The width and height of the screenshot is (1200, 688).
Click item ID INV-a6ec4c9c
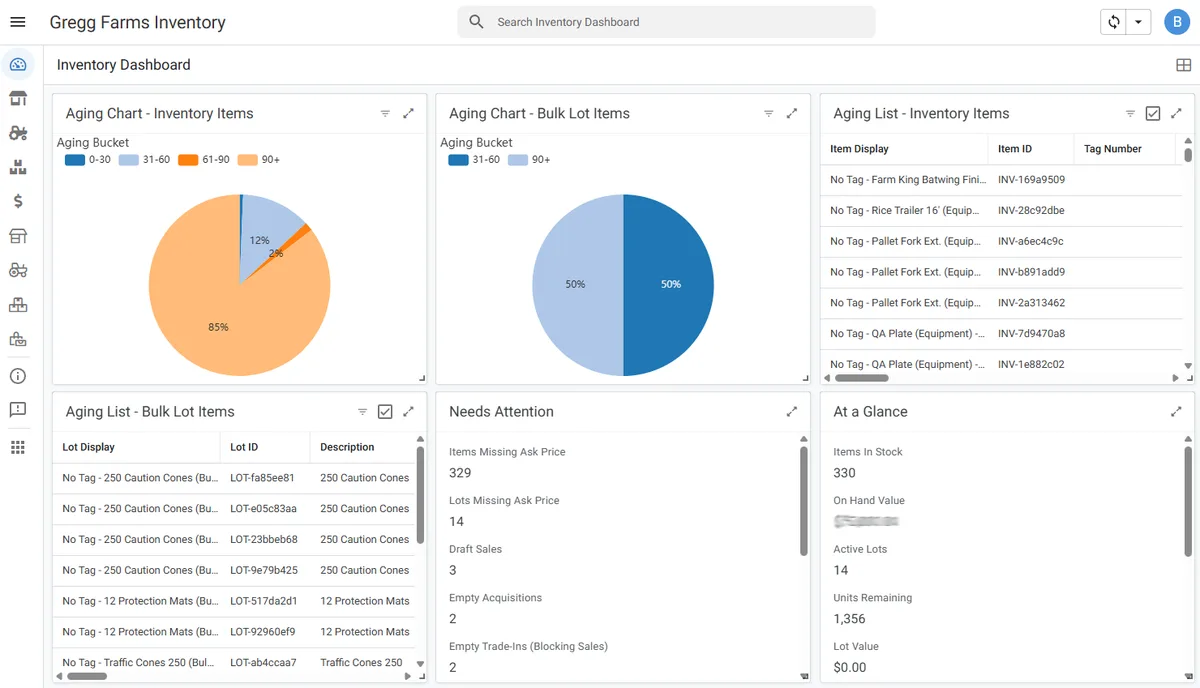[x=1031, y=242]
